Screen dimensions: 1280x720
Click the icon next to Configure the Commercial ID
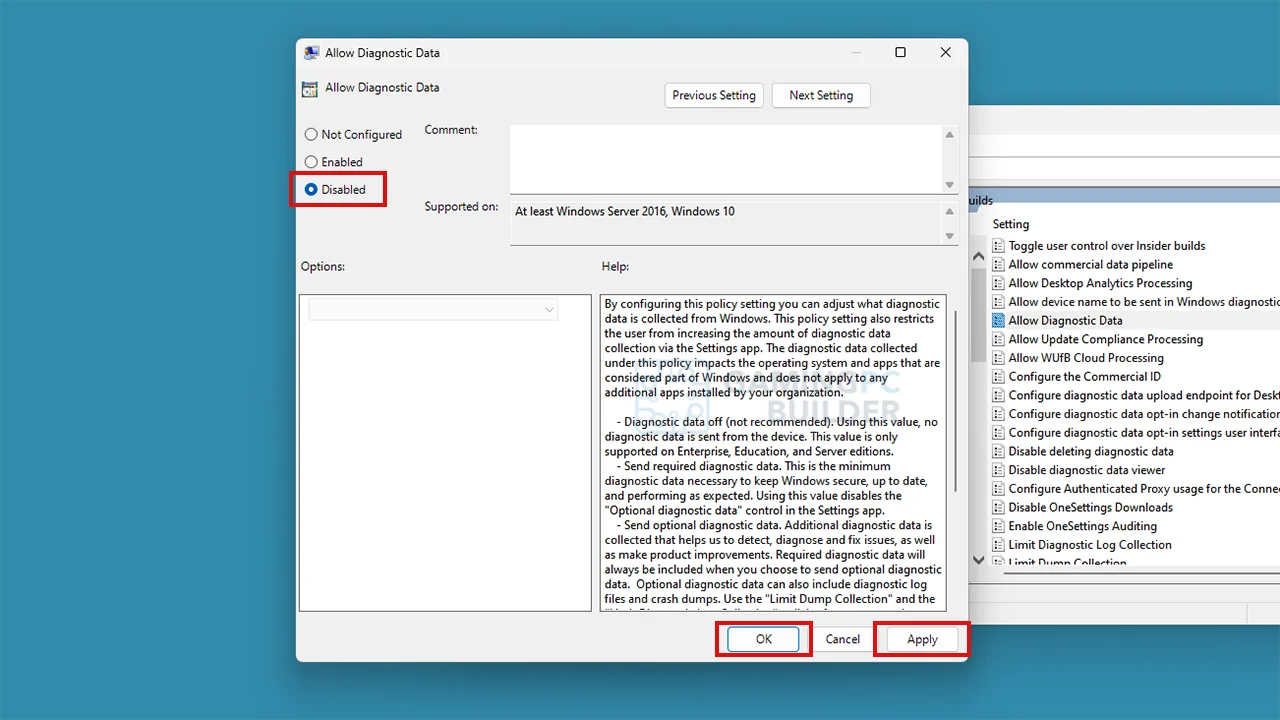pyautogui.click(x=998, y=376)
